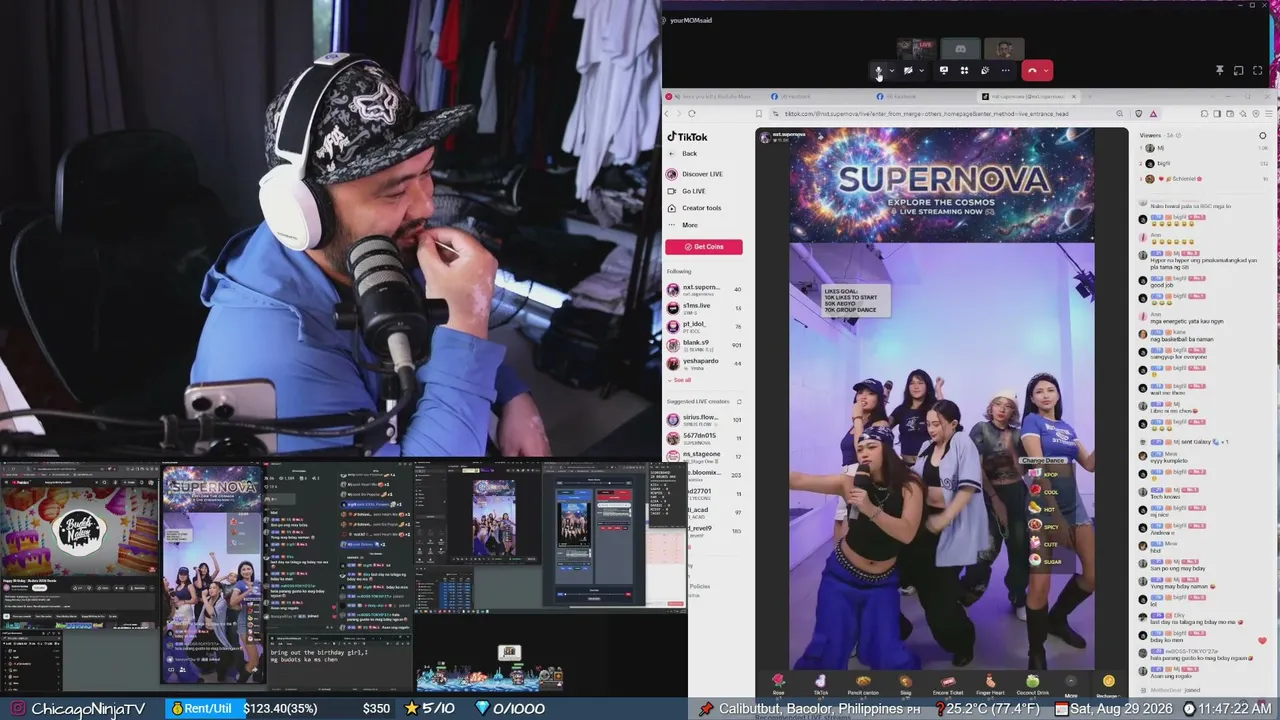Open the s1ms.live followed channel

tap(704, 308)
